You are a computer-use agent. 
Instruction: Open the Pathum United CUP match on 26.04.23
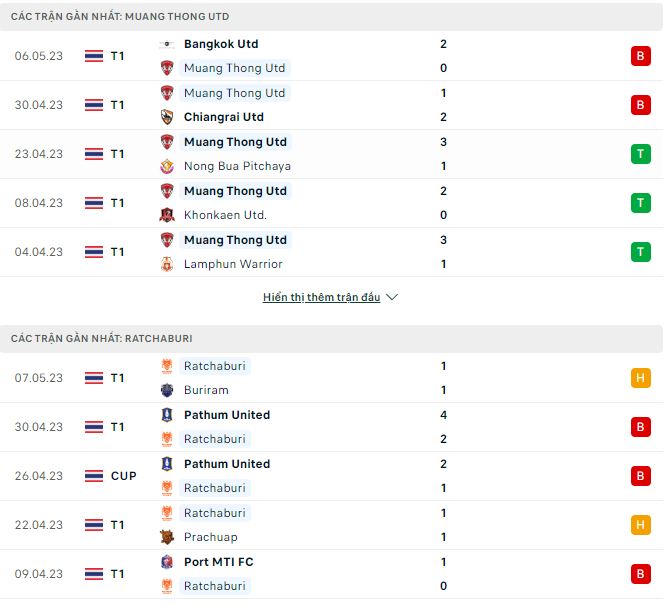tap(228, 464)
